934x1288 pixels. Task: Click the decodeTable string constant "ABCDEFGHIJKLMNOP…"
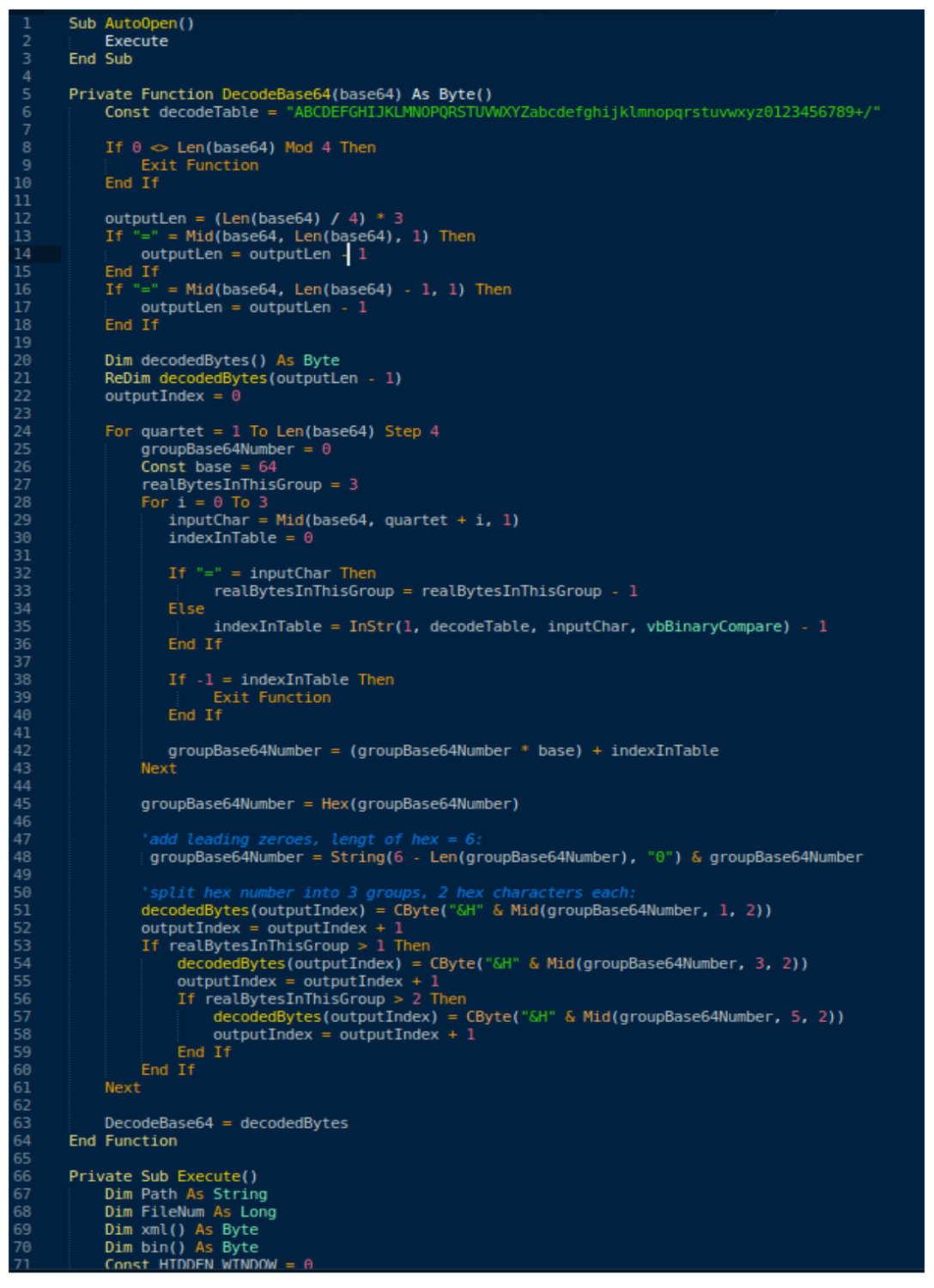coord(583,112)
